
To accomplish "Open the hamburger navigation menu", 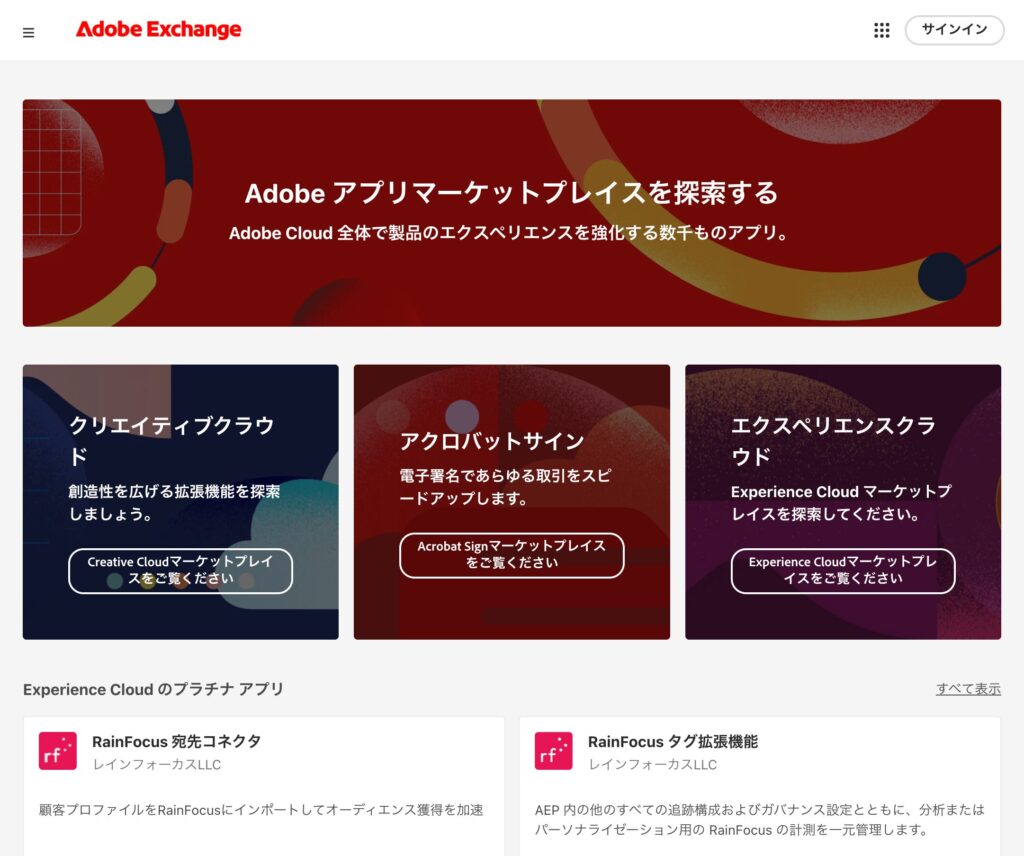I will (x=28, y=32).
